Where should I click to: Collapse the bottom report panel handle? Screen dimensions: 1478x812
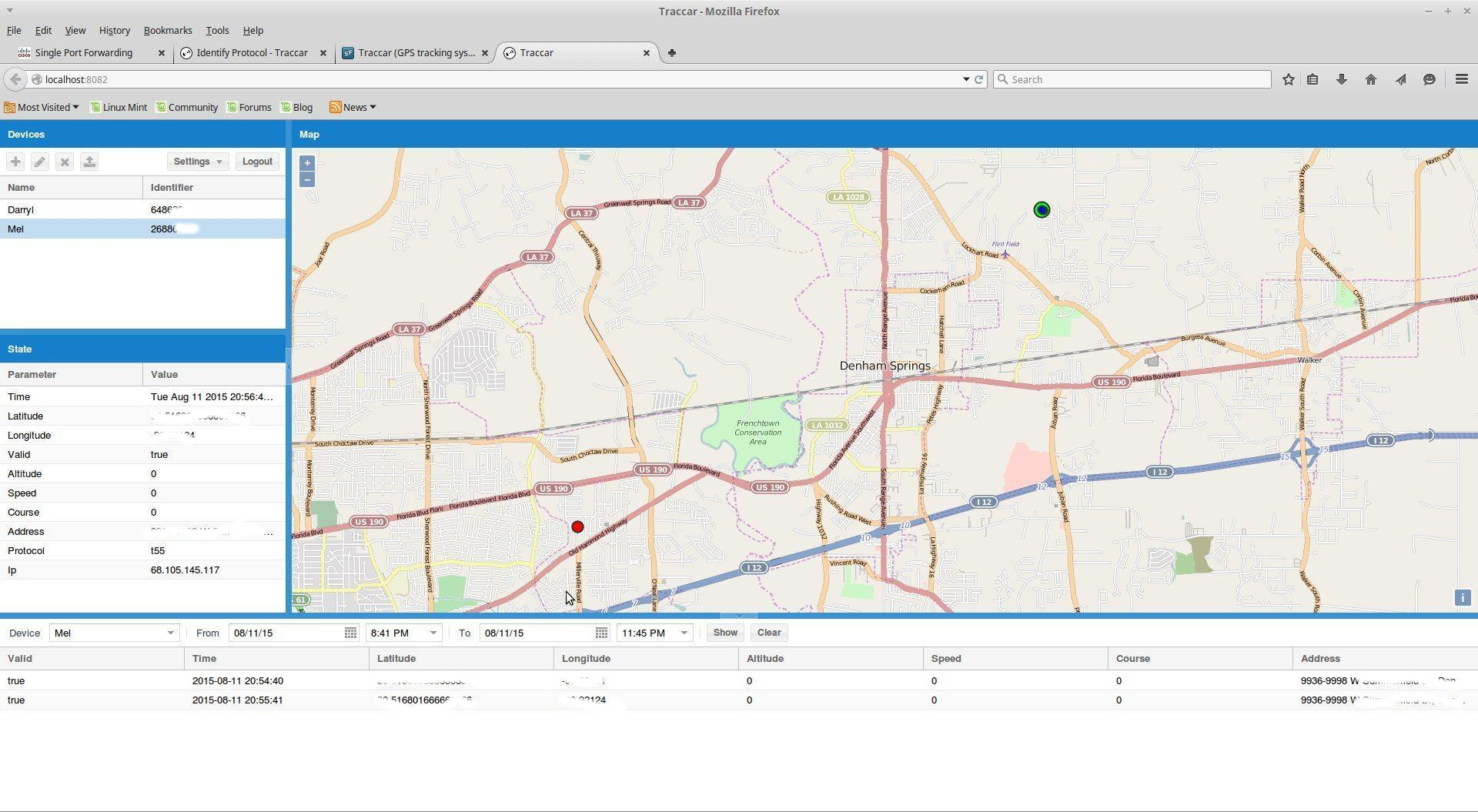pyautogui.click(x=738, y=616)
